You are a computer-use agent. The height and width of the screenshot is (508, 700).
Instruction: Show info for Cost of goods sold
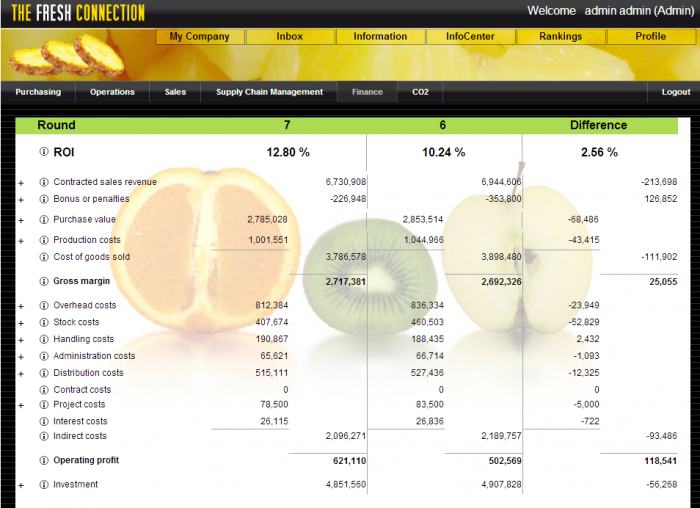pyautogui.click(x=44, y=257)
